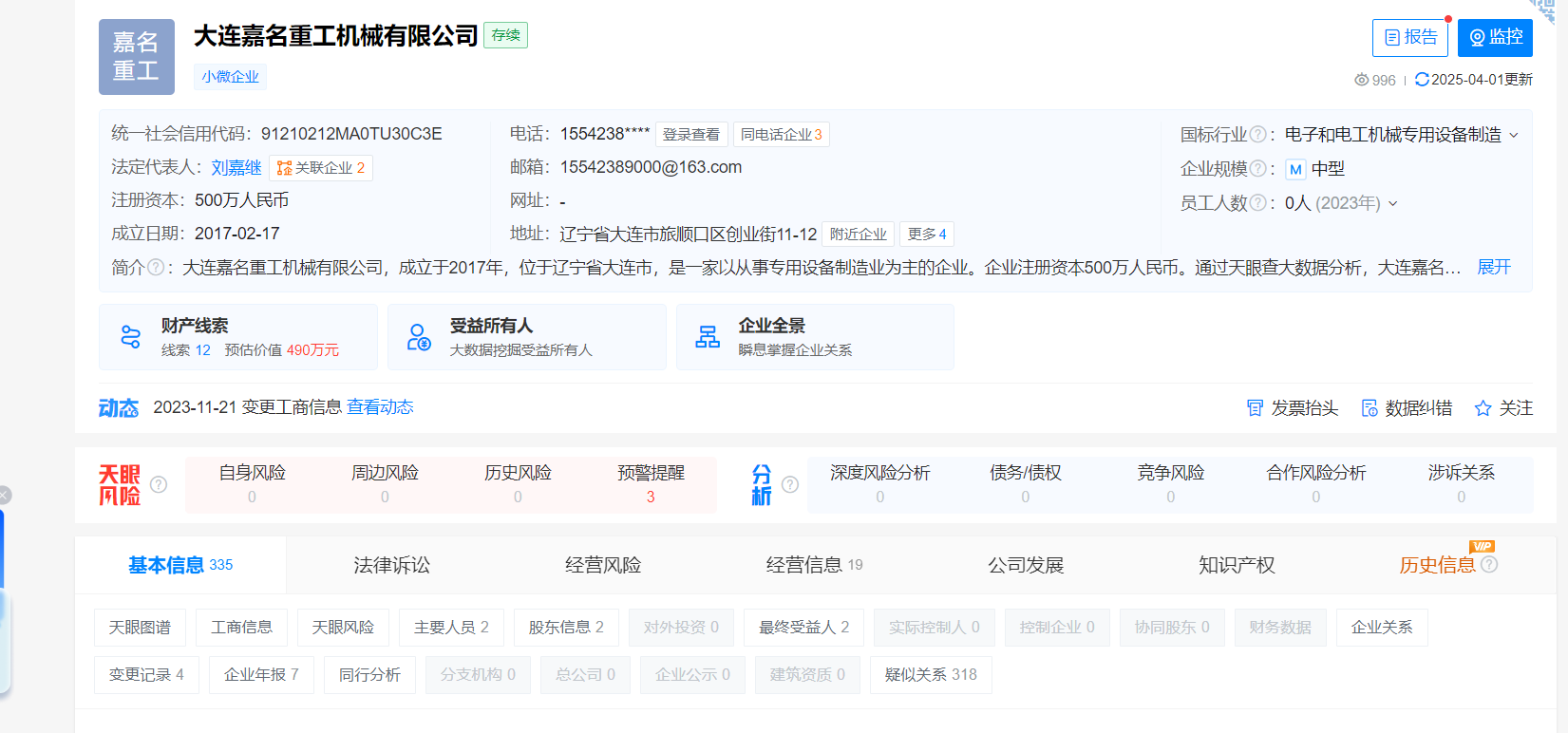
Task: Open 同电话企业 3 list
Action: click(781, 135)
